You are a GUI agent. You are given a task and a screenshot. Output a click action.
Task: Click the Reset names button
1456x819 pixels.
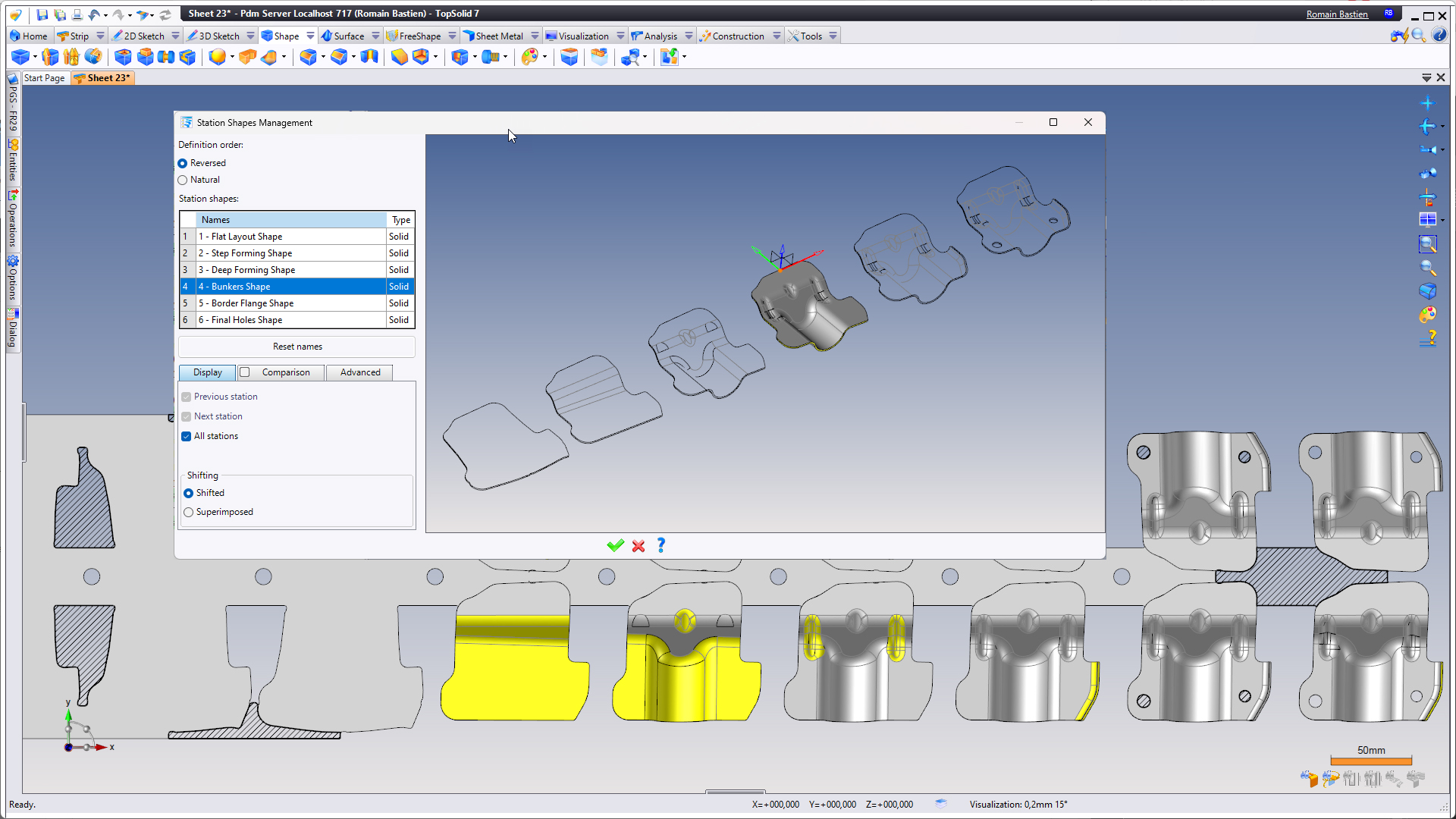pos(297,347)
